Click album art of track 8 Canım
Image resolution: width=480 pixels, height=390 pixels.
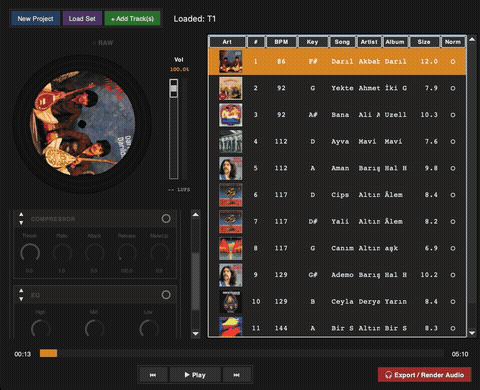point(230,248)
